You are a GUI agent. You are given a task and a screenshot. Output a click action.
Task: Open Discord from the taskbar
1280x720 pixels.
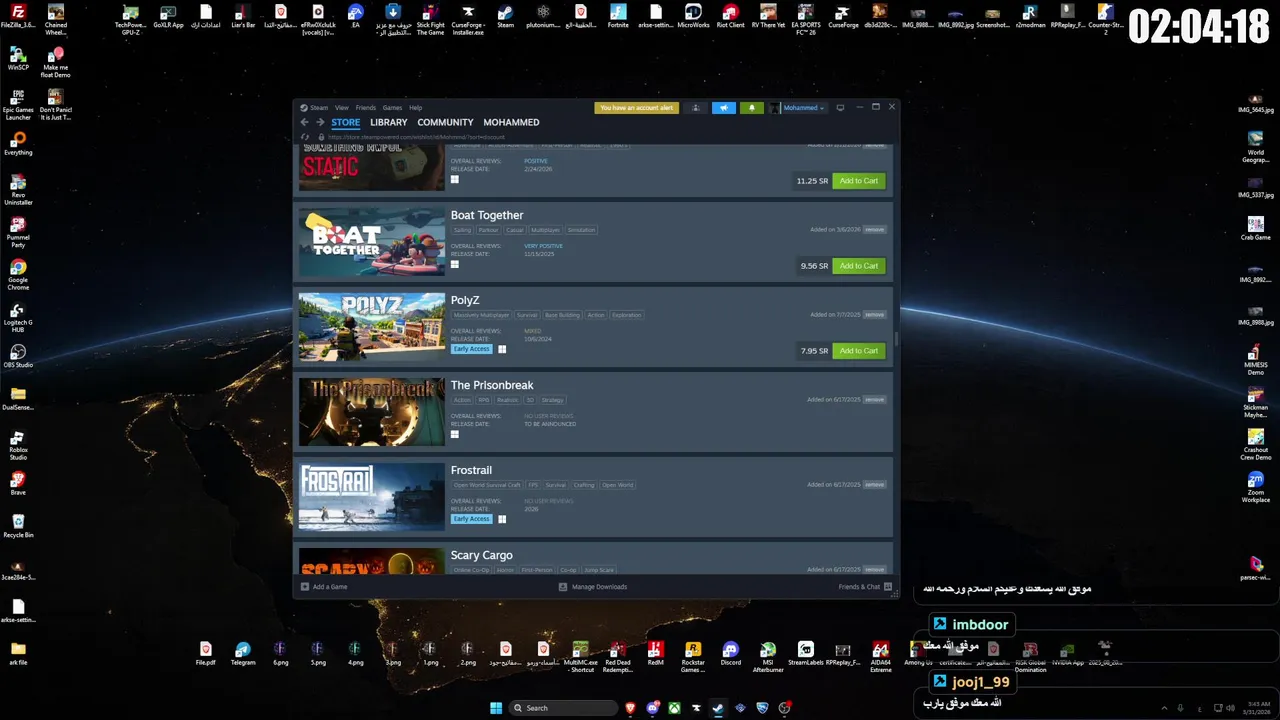tap(653, 708)
